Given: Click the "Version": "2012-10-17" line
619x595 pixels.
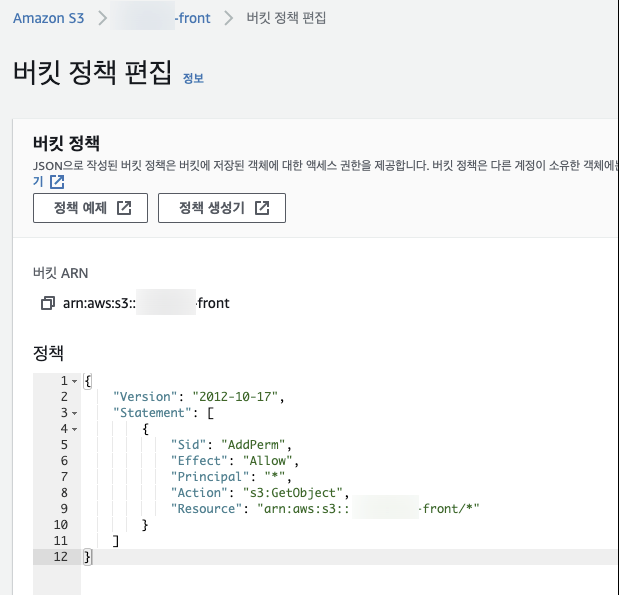Looking at the screenshot, I should coord(199,397).
